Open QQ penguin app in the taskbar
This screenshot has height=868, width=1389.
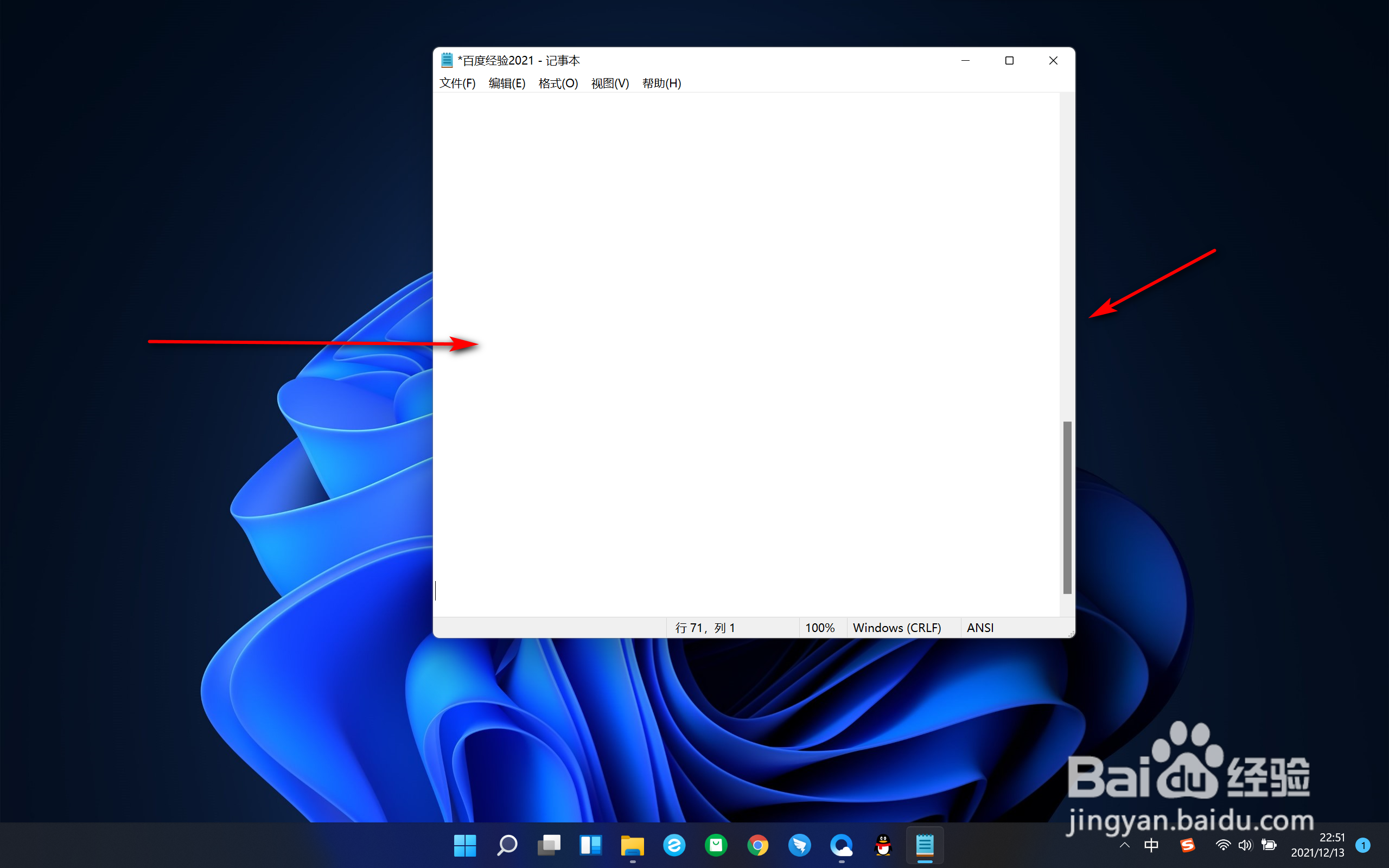(883, 845)
